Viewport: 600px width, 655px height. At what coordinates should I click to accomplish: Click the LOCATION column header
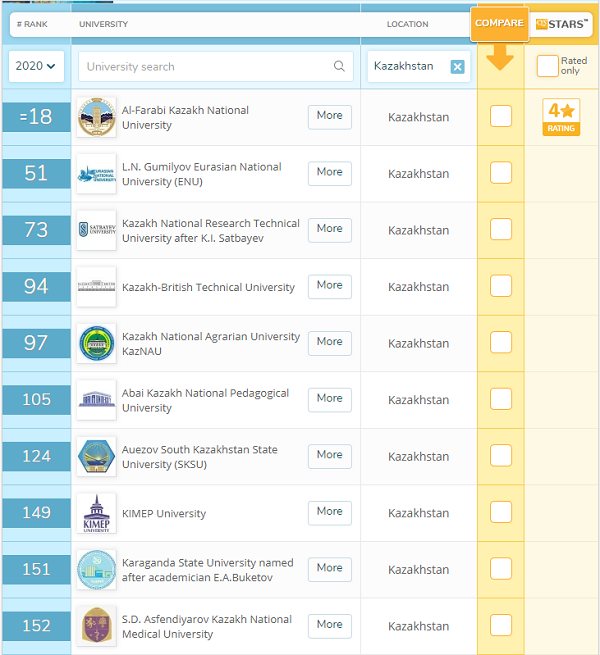pos(407,24)
